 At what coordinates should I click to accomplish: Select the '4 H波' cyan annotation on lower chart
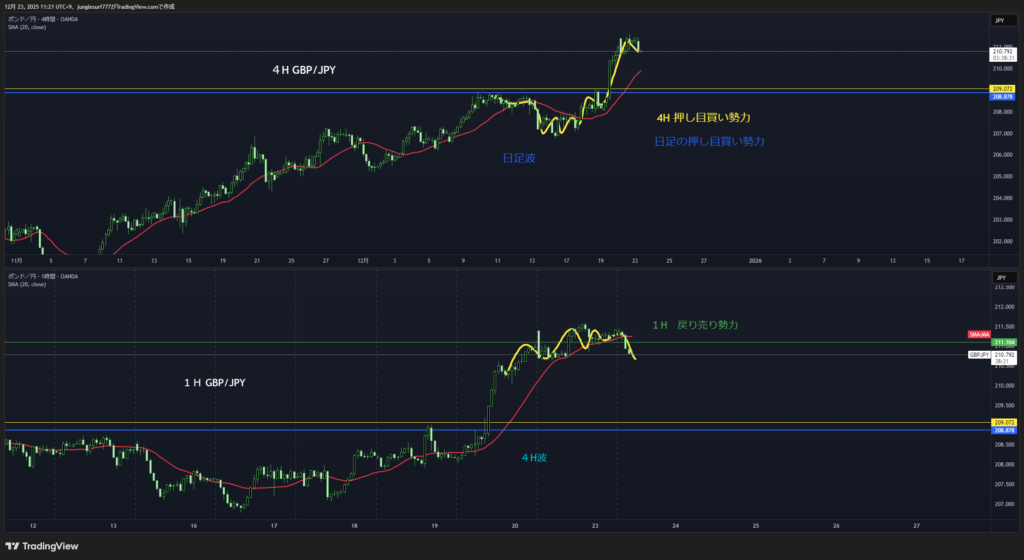(535, 456)
